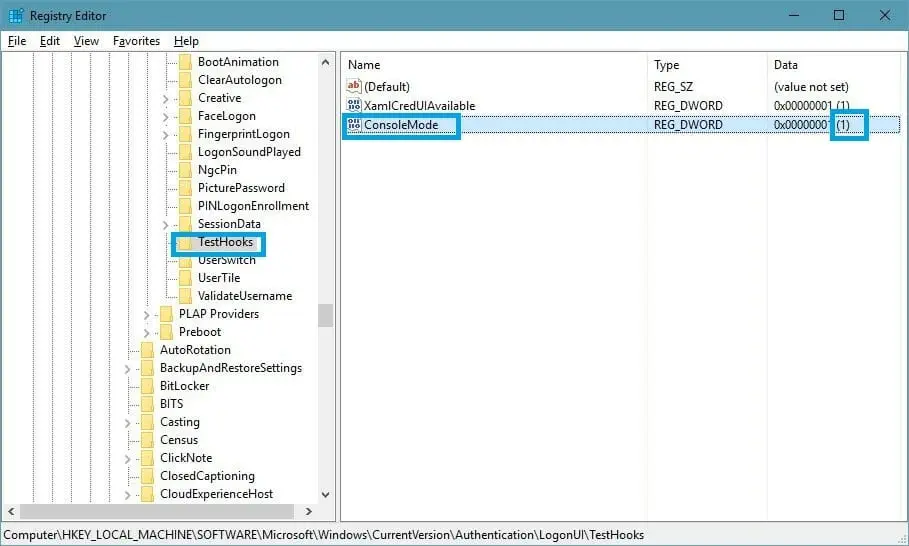Select the ConsoleMode value name

click(x=401, y=125)
